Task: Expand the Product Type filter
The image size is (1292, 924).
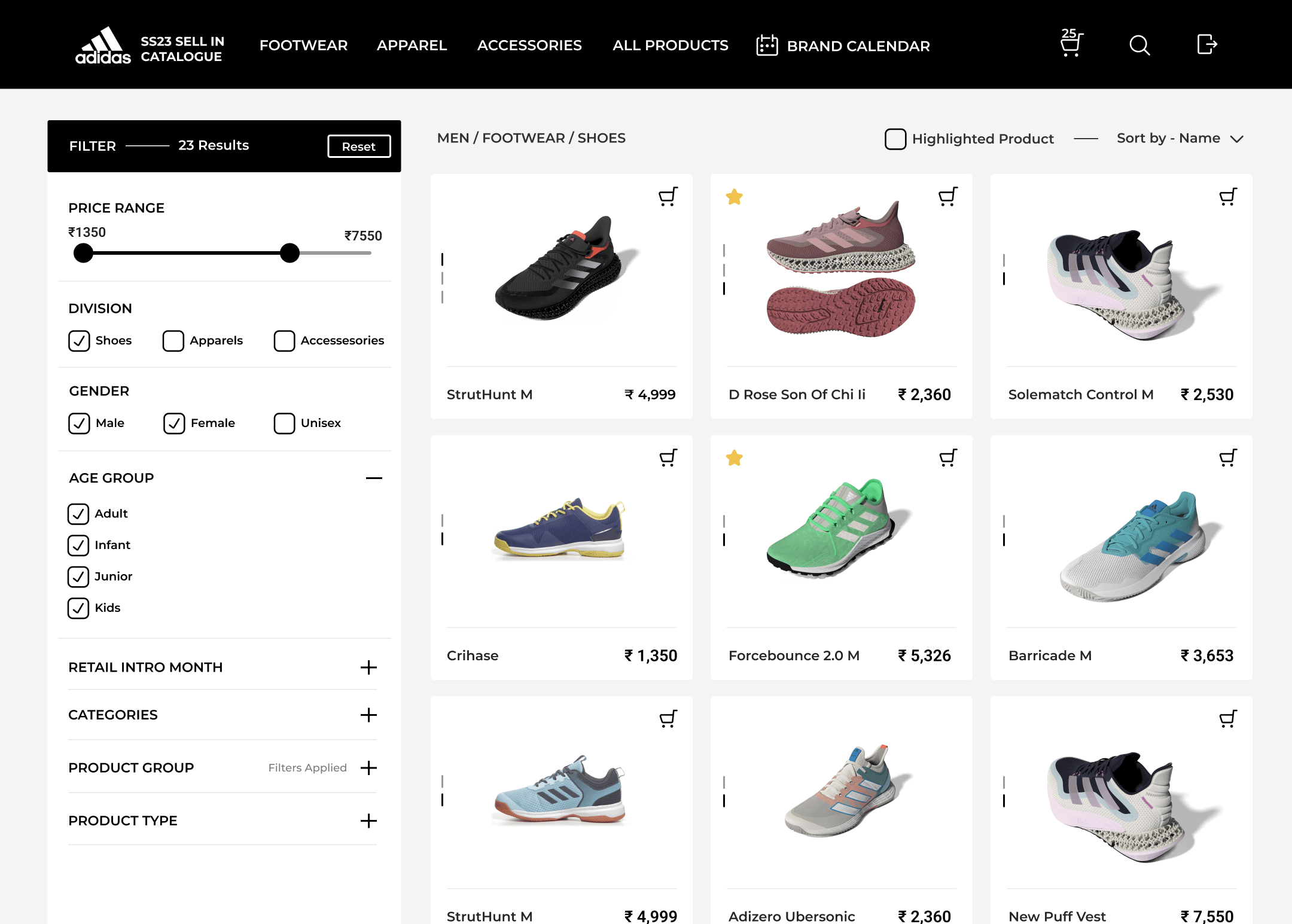Action: coord(368,821)
